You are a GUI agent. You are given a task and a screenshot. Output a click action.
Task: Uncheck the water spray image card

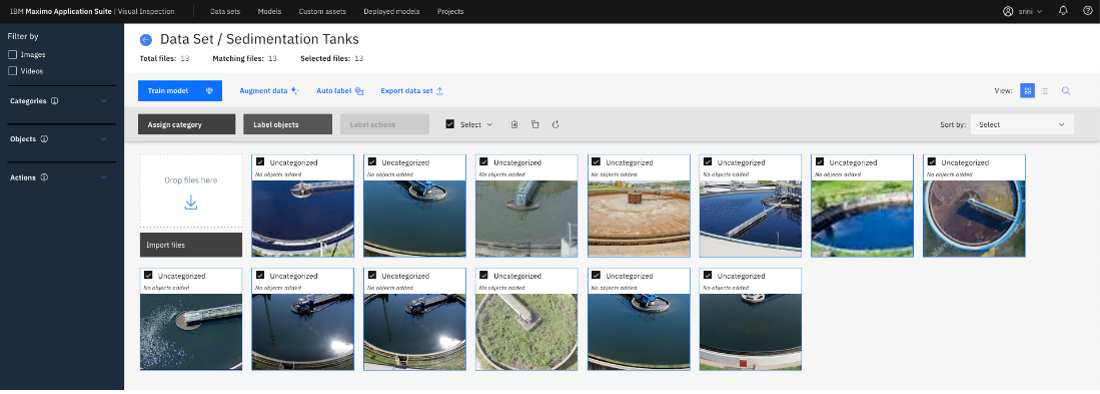[x=148, y=276]
